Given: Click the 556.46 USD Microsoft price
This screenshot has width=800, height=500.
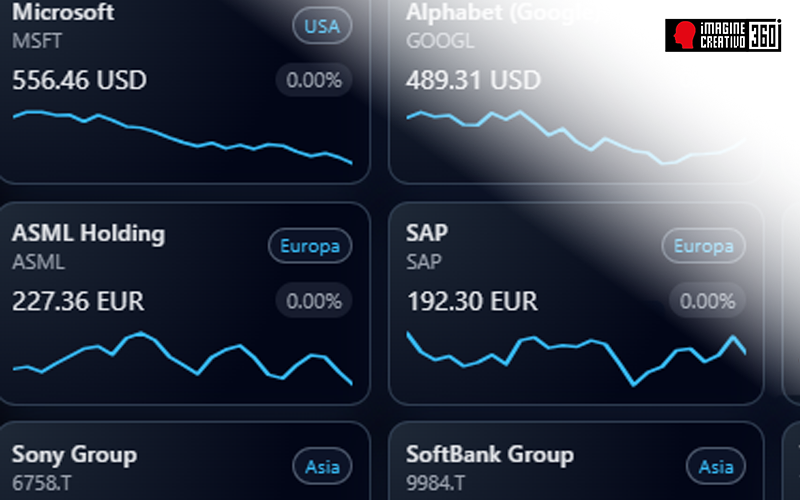Looking at the screenshot, I should [x=79, y=80].
